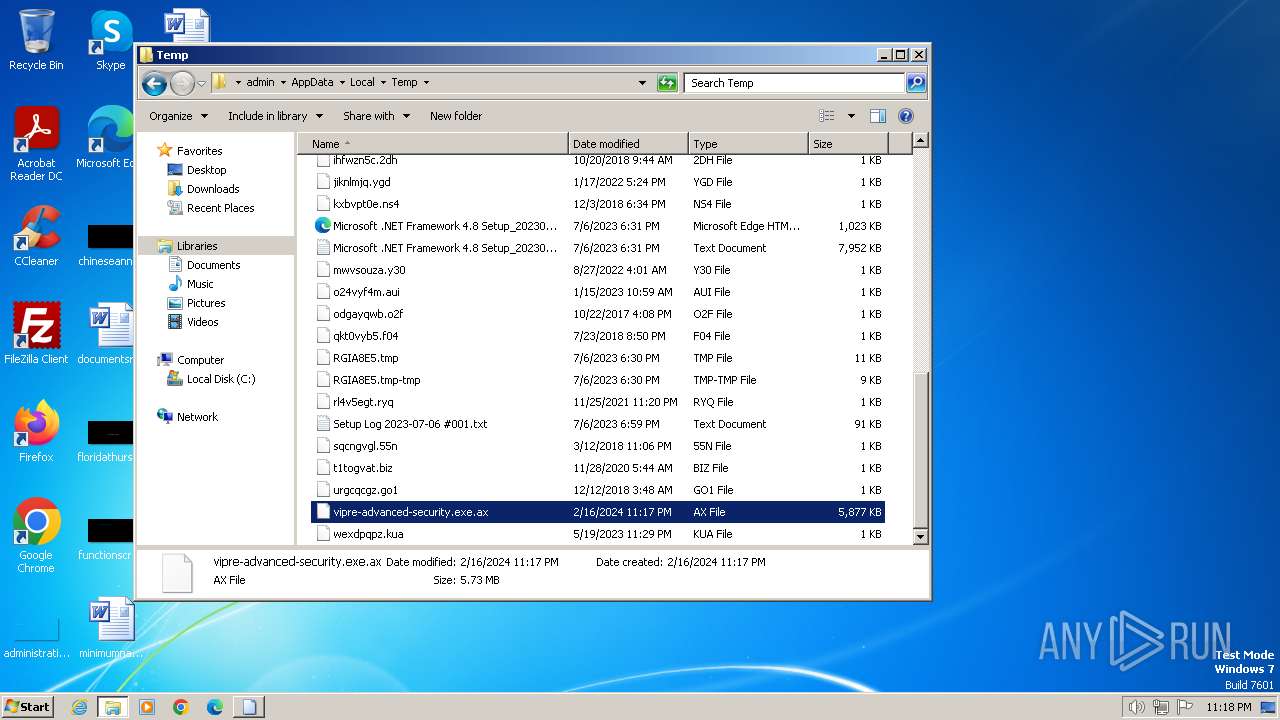Click the green Refresh button beside address bar
This screenshot has width=1280, height=720.
click(667, 83)
